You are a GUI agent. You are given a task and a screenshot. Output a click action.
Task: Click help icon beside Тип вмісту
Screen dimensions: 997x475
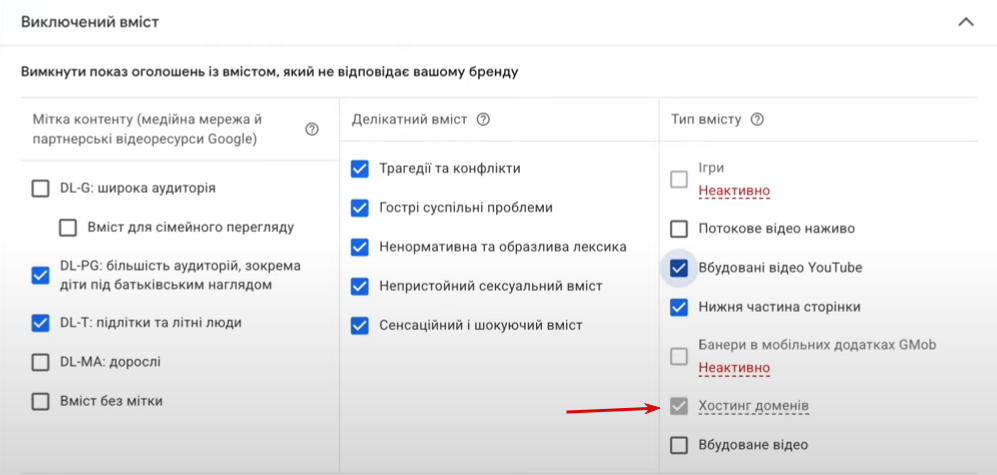757,120
